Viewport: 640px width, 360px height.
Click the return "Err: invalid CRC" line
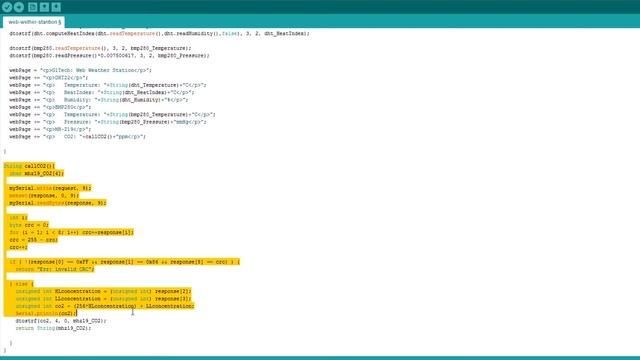coord(55,269)
